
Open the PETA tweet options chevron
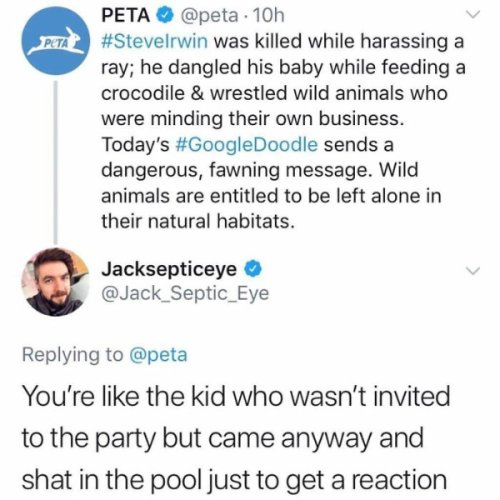click(x=473, y=15)
